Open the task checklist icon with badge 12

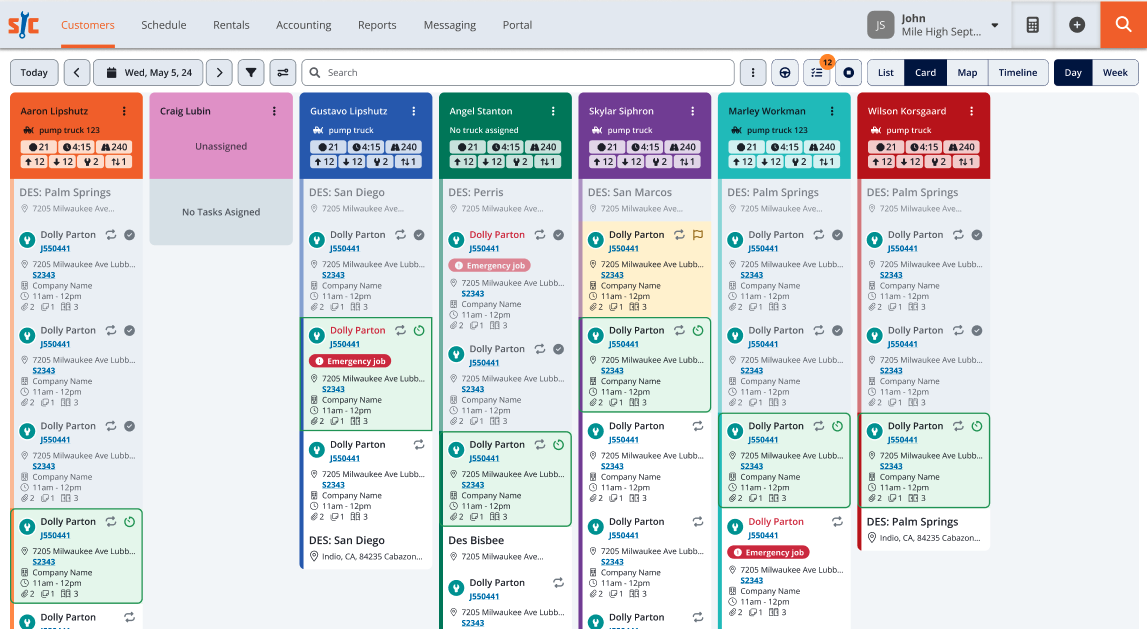click(x=817, y=72)
